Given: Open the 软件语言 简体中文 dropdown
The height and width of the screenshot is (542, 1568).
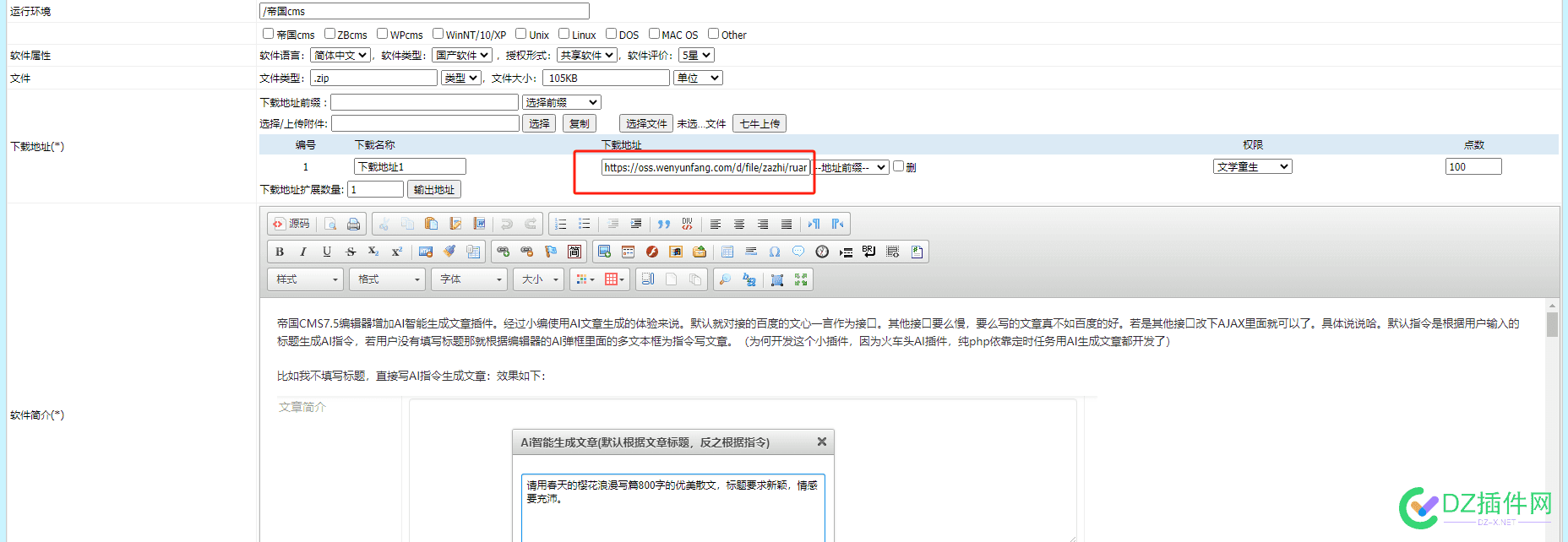Looking at the screenshot, I should point(340,55).
